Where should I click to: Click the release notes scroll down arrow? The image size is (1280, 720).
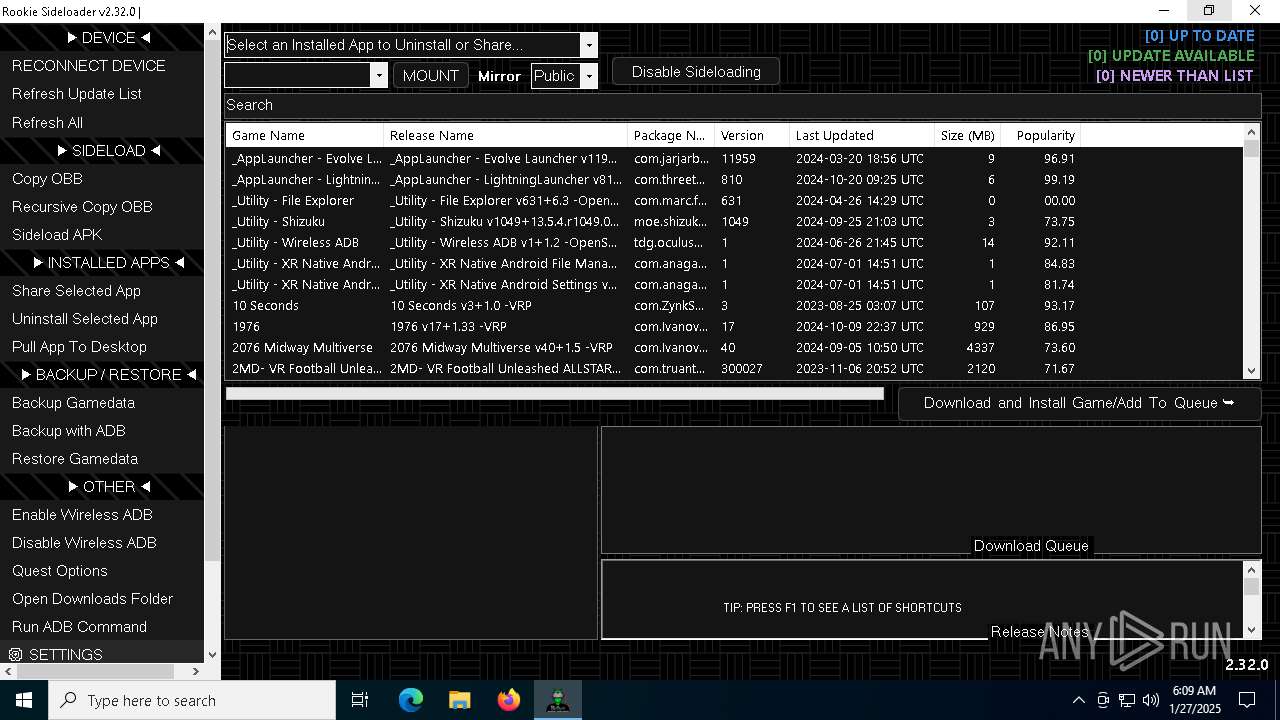tap(1251, 630)
